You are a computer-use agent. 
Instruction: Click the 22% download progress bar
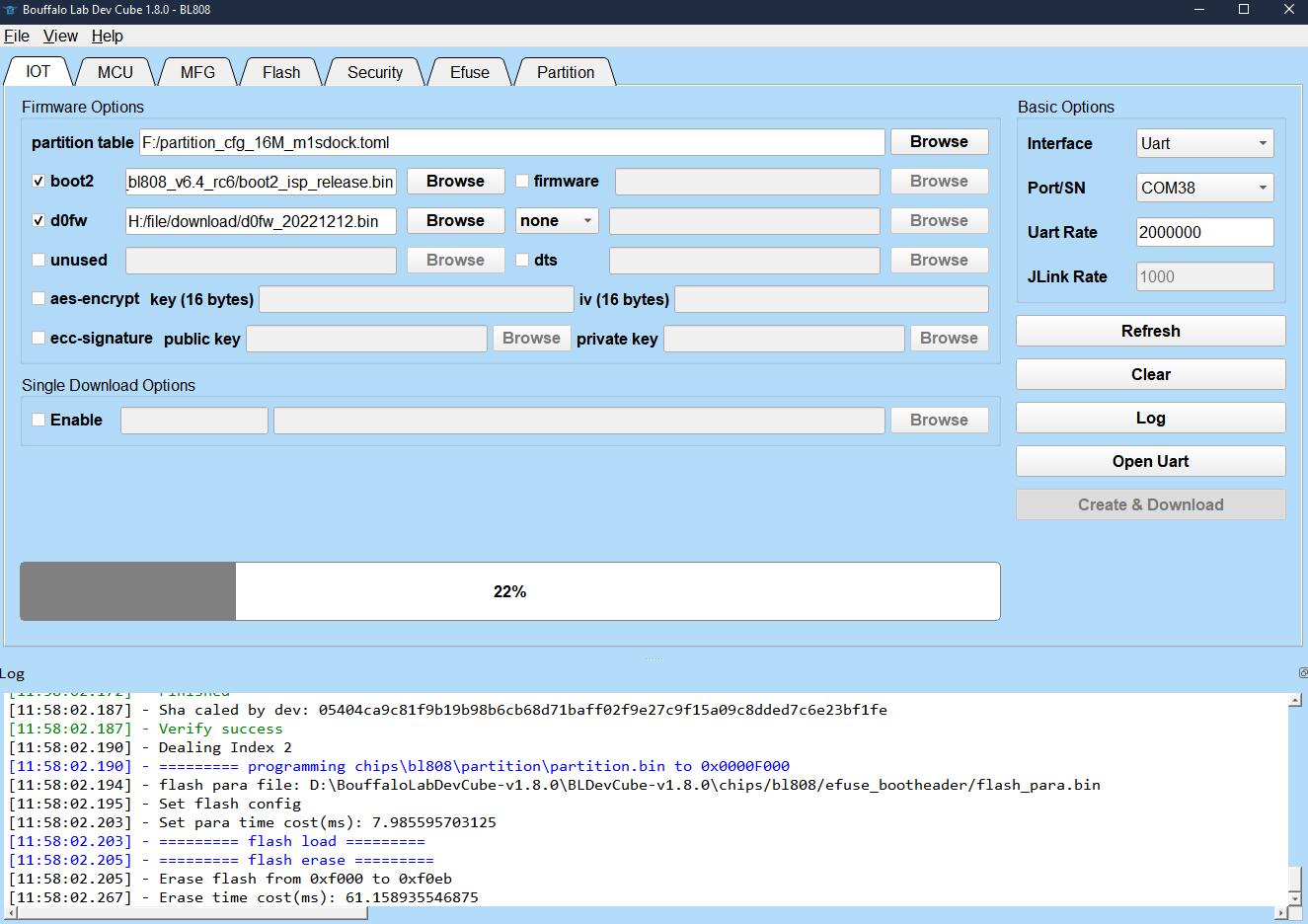point(510,591)
